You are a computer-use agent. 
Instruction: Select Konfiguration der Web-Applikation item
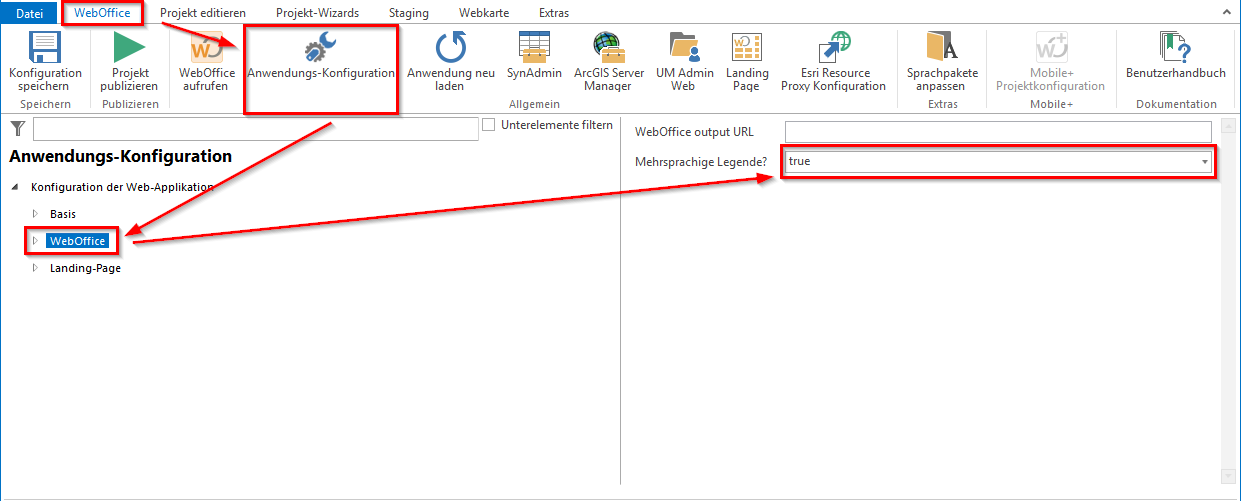pyautogui.click(x=122, y=187)
